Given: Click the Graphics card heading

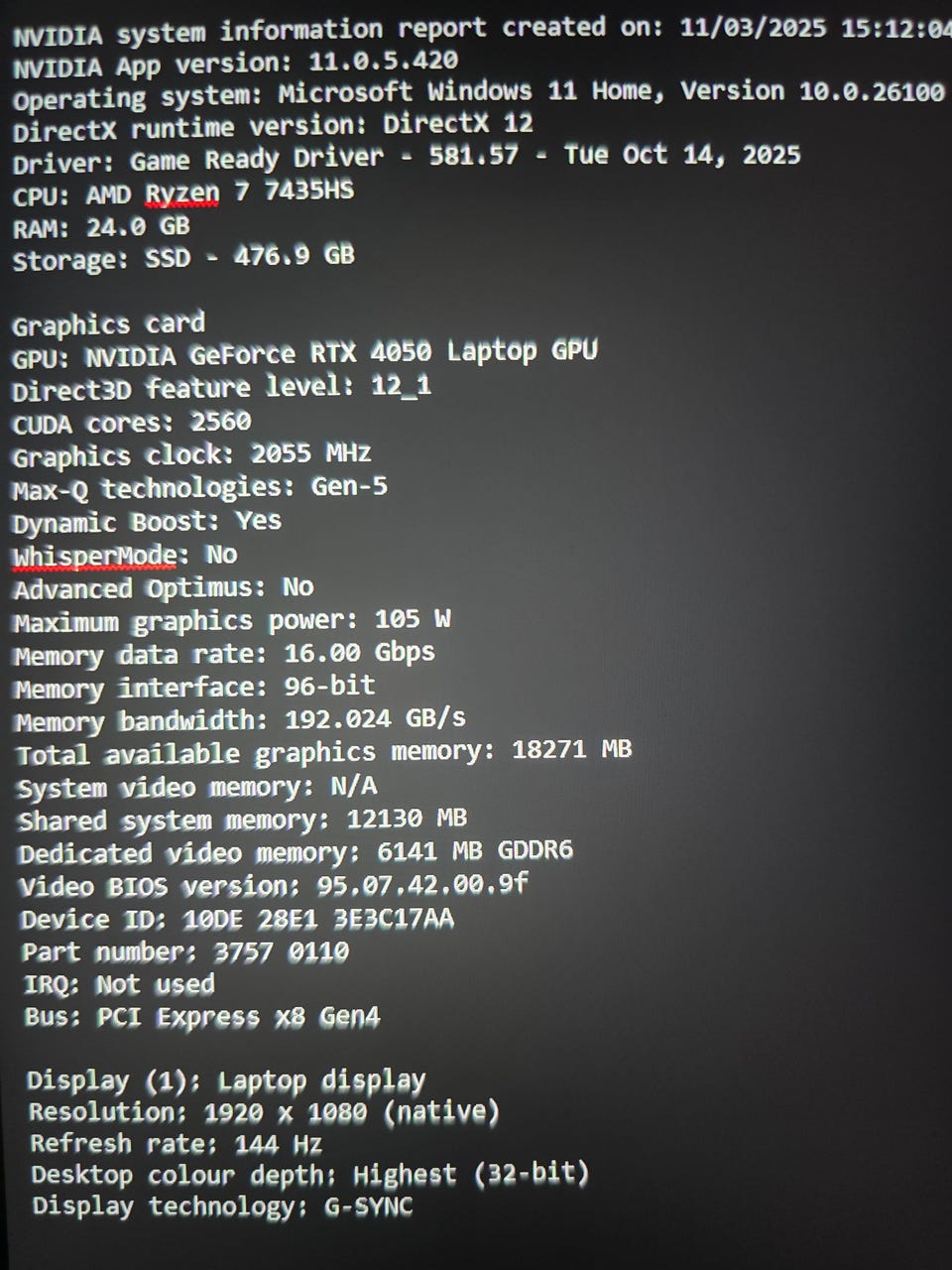Looking at the screenshot, I should pos(108,323).
